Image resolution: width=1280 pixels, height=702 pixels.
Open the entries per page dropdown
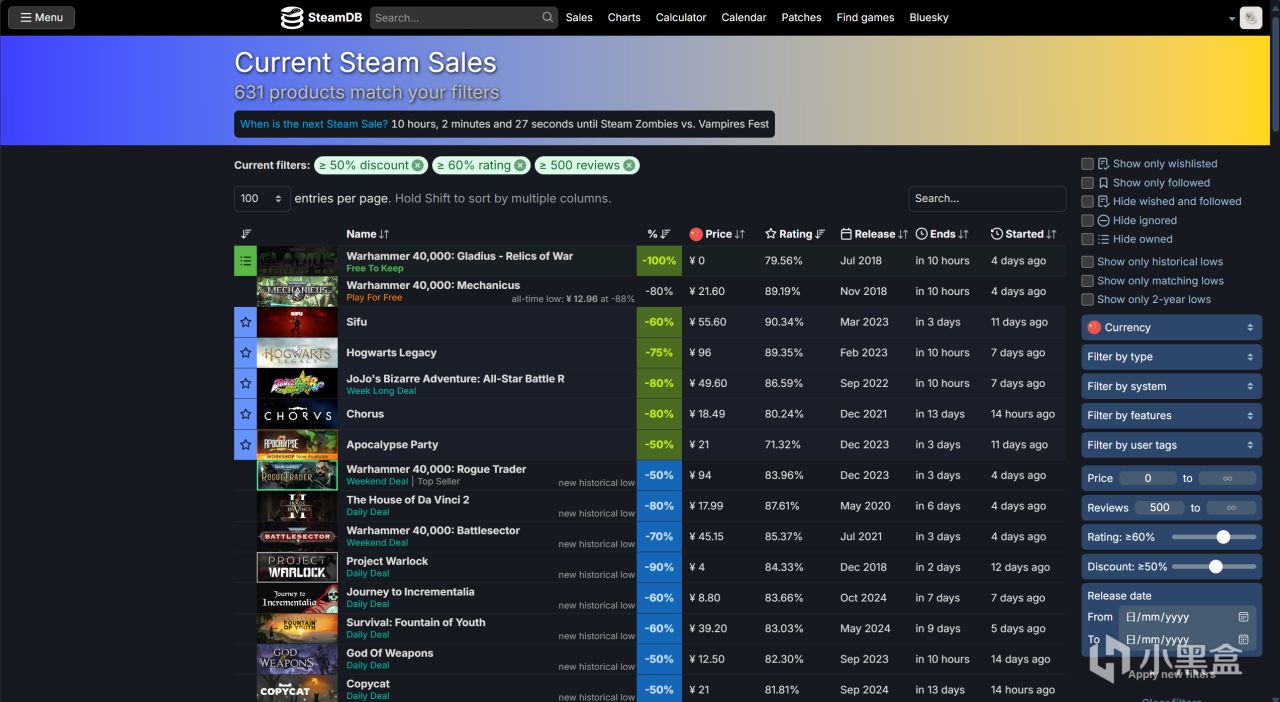click(262, 198)
